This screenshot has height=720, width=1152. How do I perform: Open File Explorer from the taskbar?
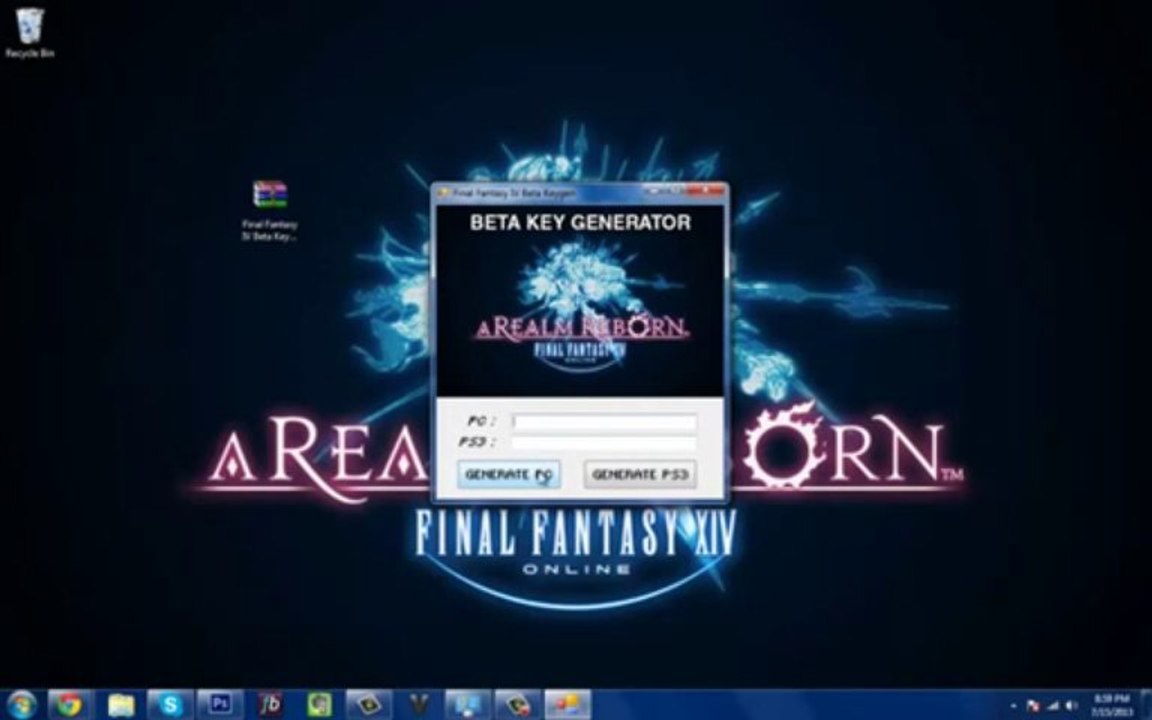(121, 705)
